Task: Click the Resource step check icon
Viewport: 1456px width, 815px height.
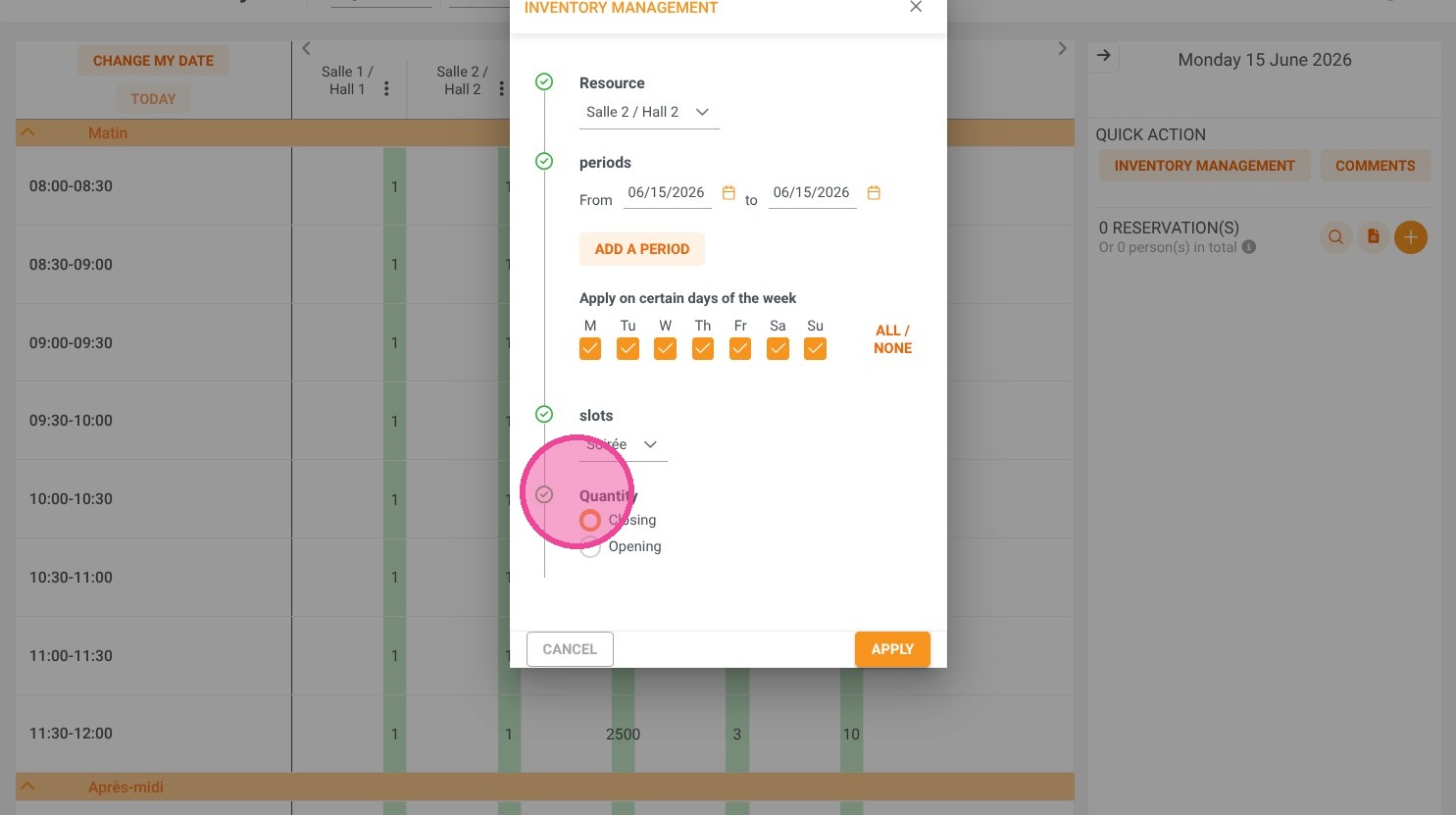Action: [x=544, y=82]
